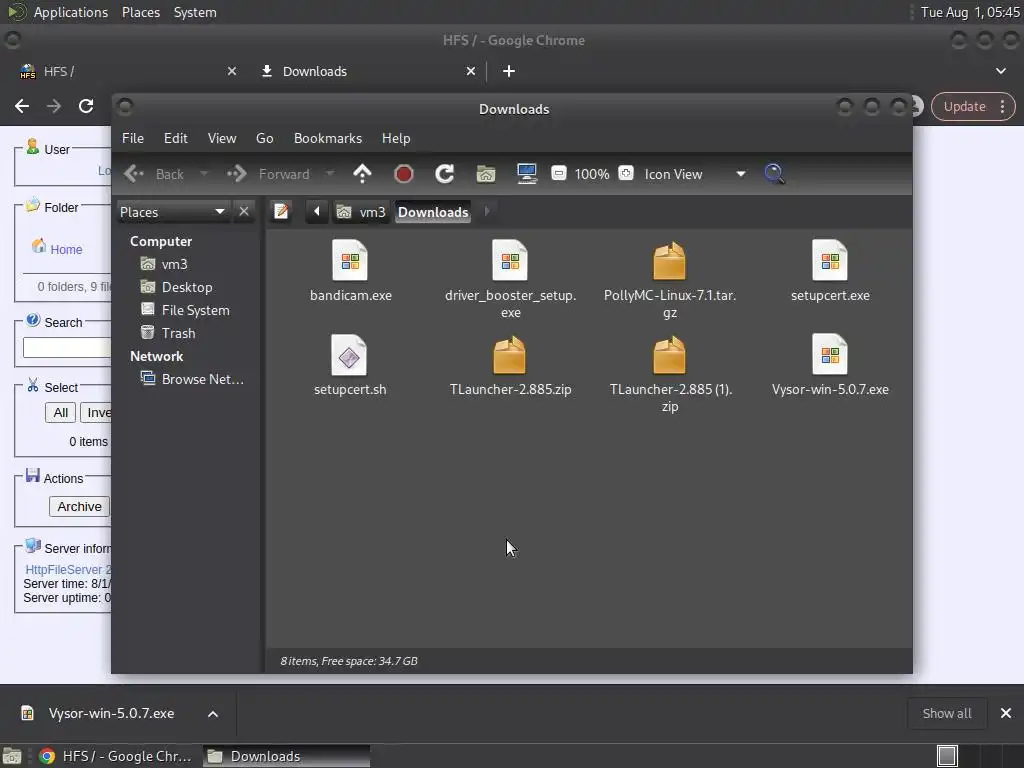Open the Help menu
This screenshot has width=1024, height=768.
[x=396, y=138]
